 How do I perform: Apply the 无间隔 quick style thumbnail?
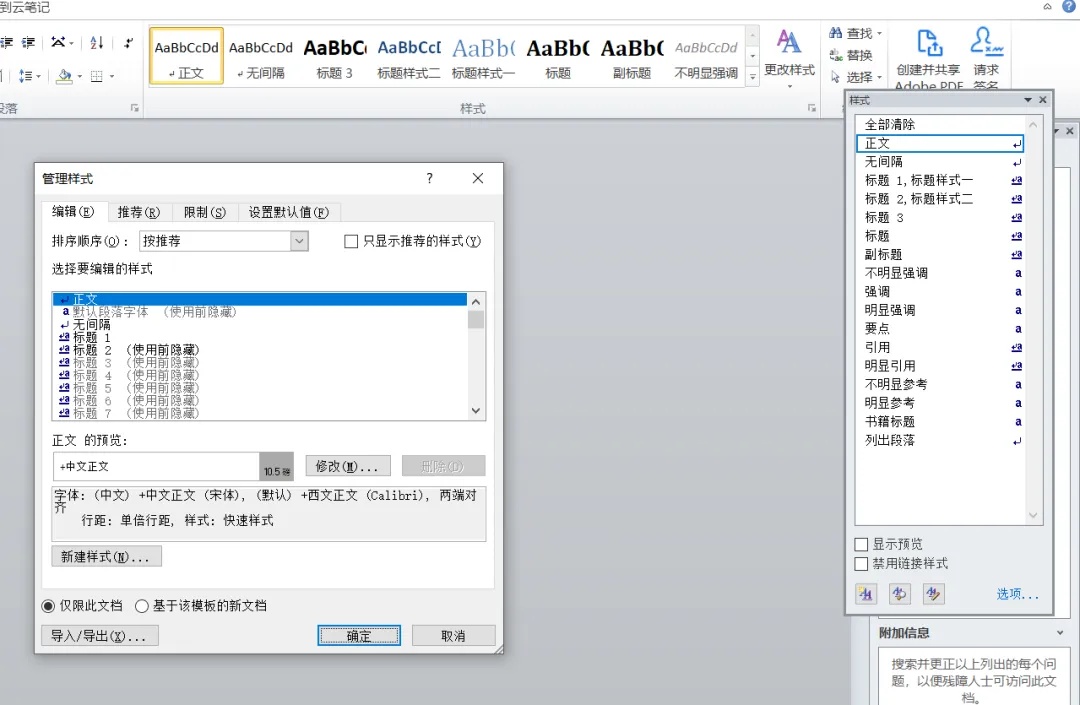pos(260,57)
